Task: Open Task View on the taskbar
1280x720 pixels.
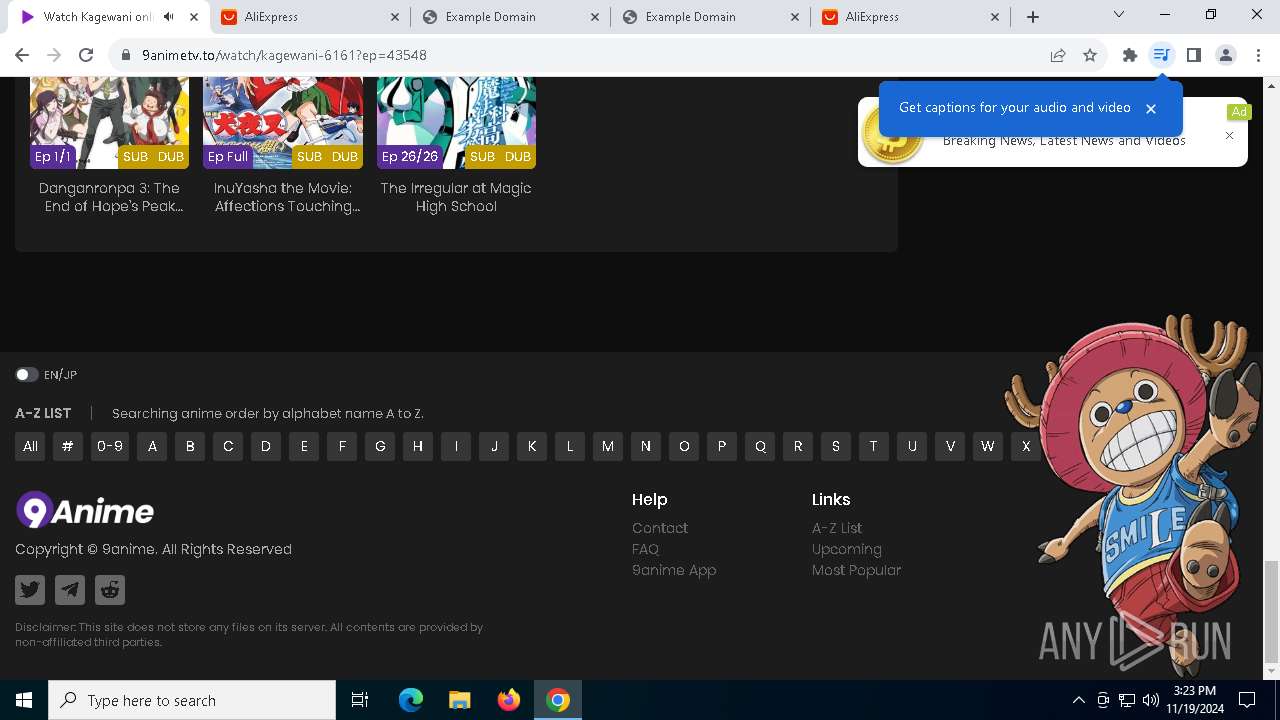Action: [360, 700]
